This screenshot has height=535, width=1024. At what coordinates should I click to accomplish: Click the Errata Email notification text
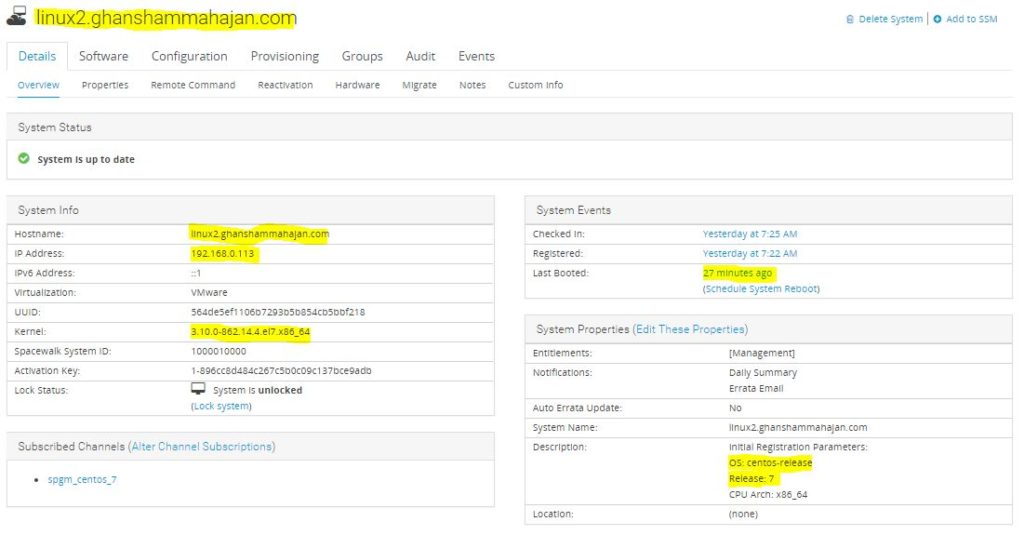(756, 388)
